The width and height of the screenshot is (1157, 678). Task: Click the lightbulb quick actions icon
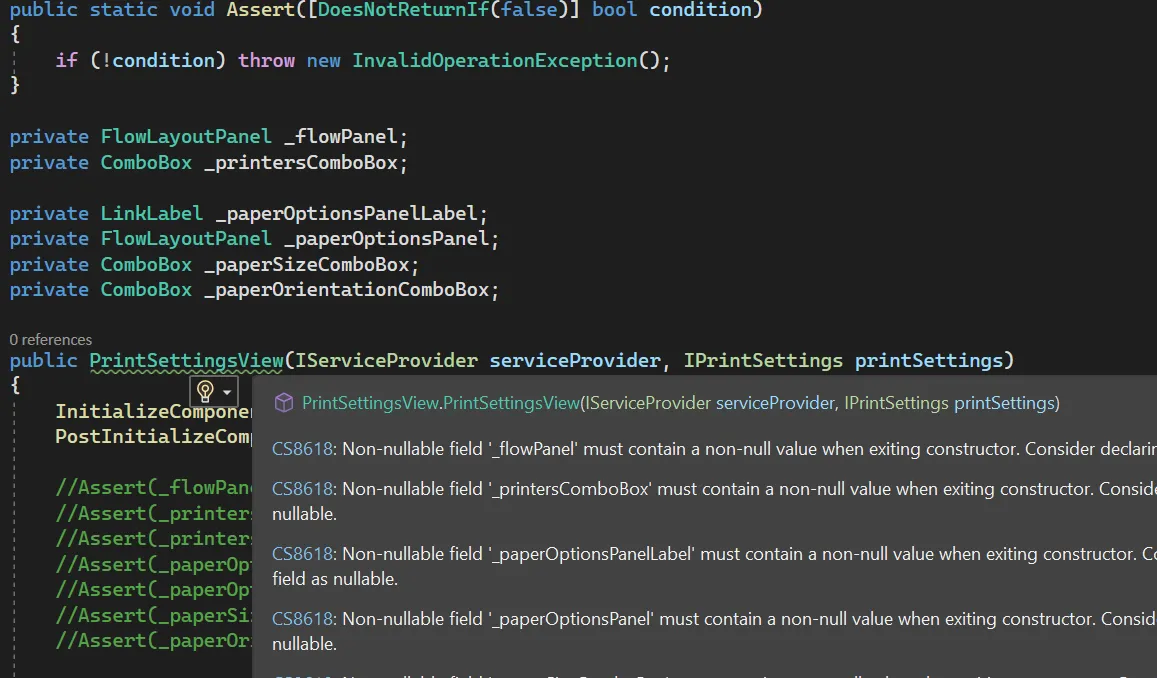pyautogui.click(x=206, y=391)
